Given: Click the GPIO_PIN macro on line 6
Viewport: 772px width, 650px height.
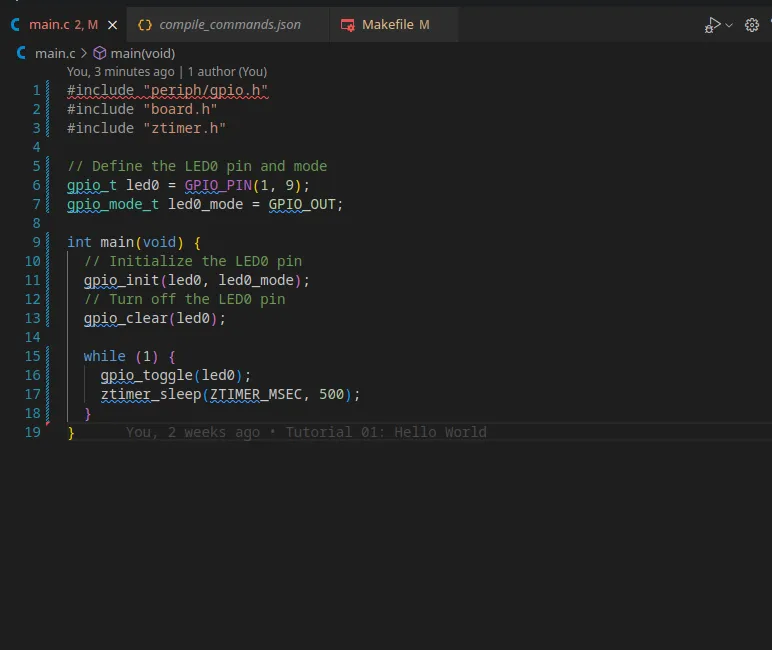Looking at the screenshot, I should 218,186.
